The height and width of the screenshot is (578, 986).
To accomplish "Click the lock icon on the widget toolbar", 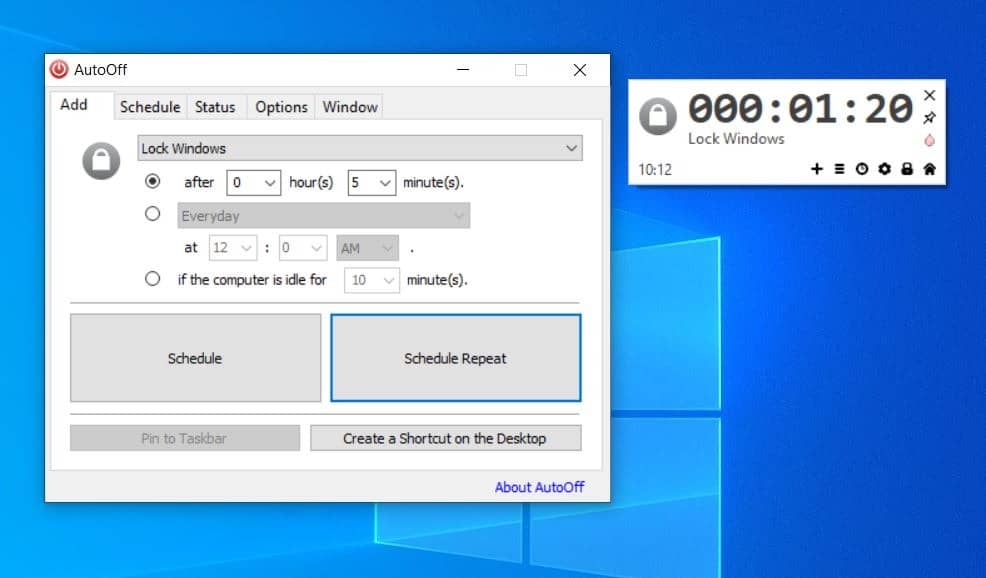I will click(x=906, y=169).
